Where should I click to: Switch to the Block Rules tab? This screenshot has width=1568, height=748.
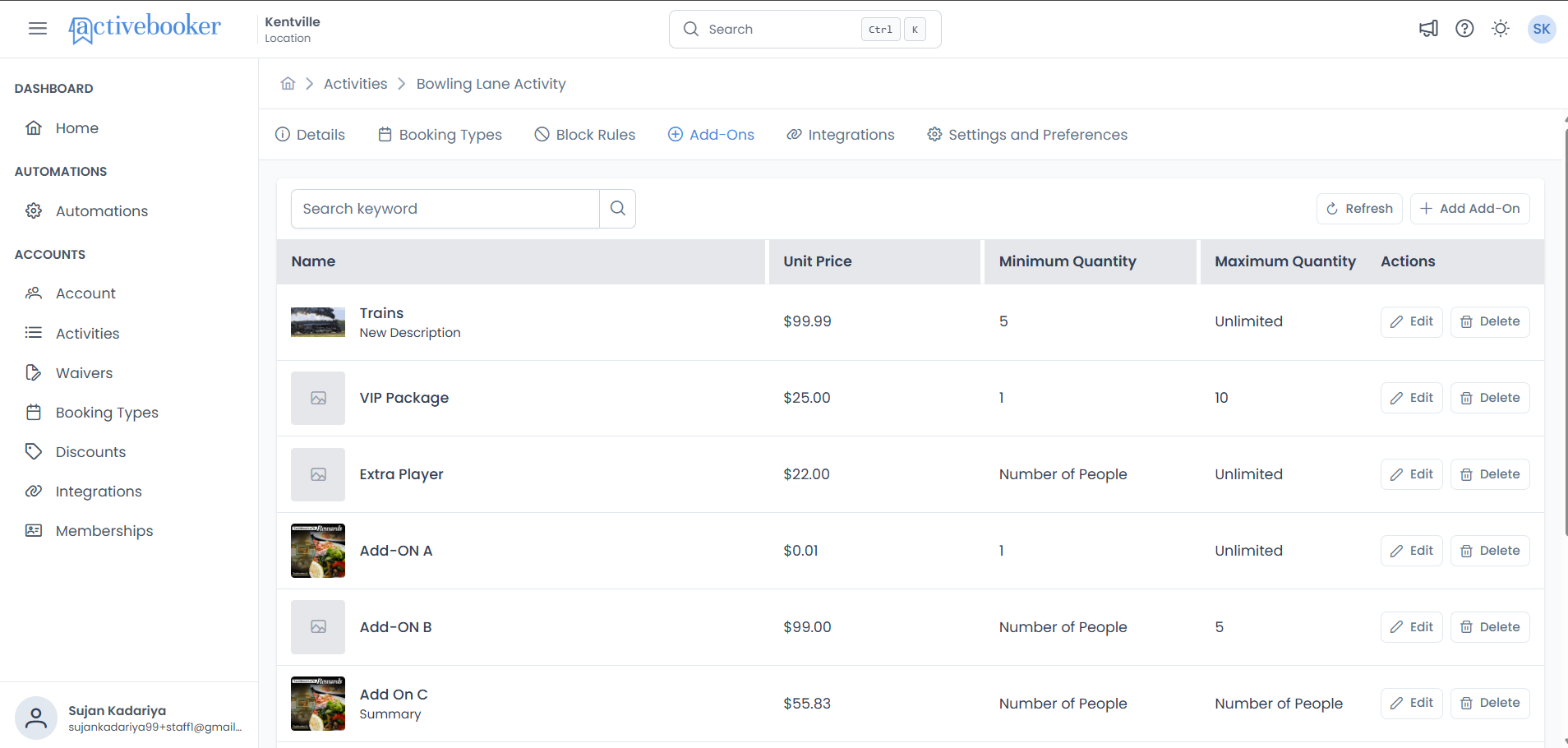point(584,135)
